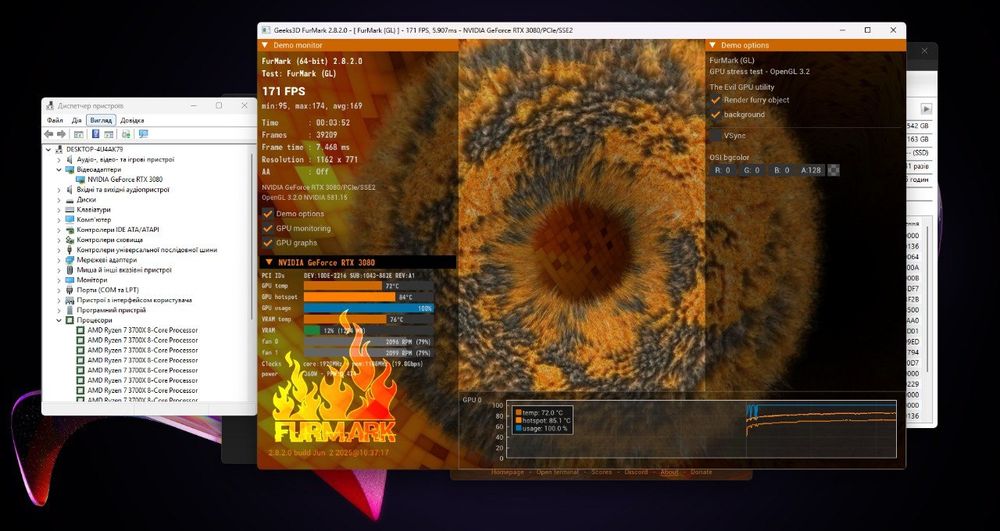
Task: Click the Donate link
Action: tap(701, 472)
